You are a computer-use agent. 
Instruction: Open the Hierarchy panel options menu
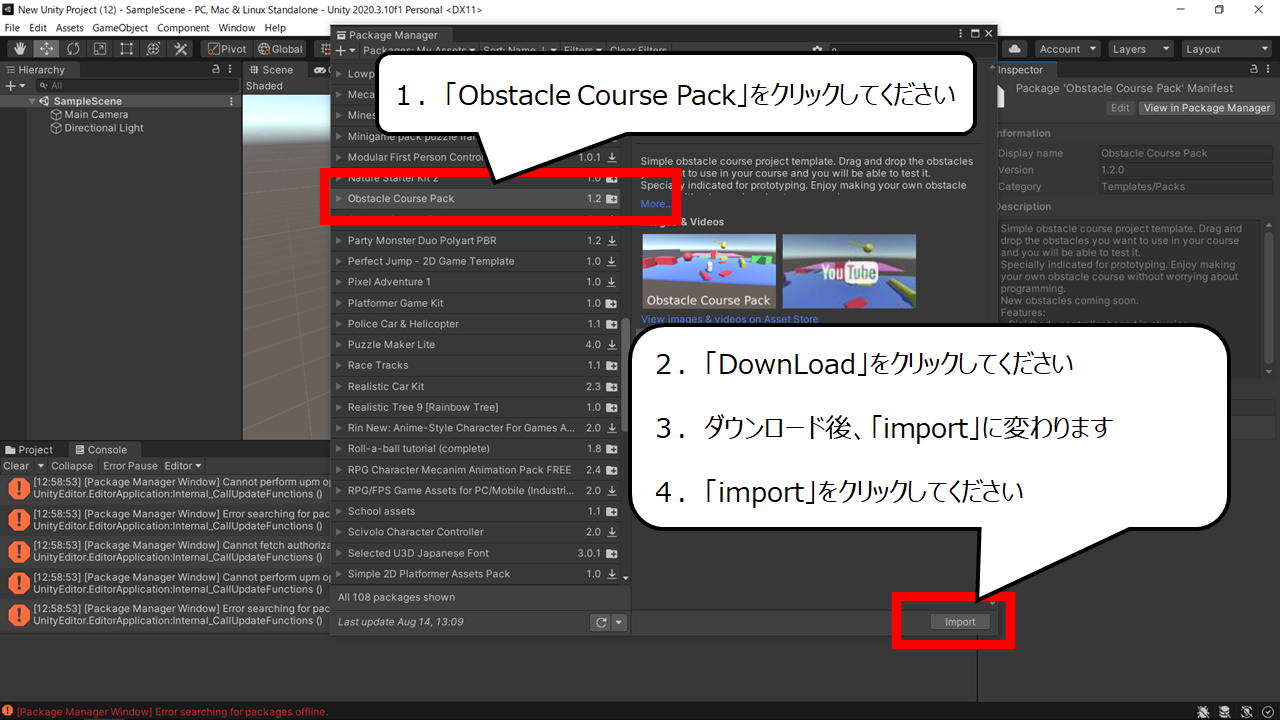click(x=232, y=70)
